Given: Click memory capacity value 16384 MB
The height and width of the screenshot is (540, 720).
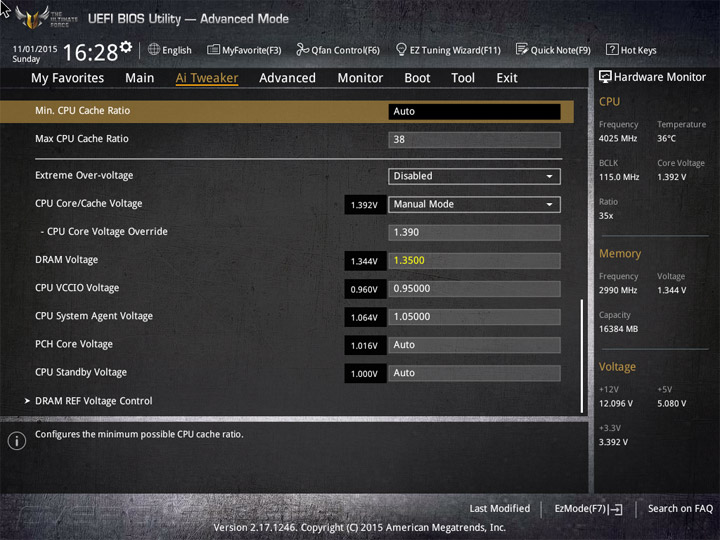Looking at the screenshot, I should pos(618,329).
